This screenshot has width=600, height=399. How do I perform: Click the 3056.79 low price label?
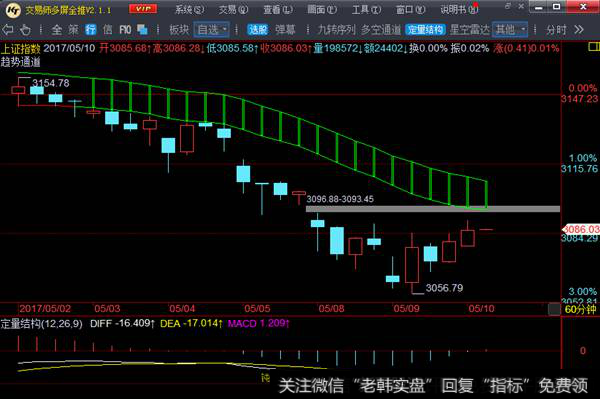(444, 288)
